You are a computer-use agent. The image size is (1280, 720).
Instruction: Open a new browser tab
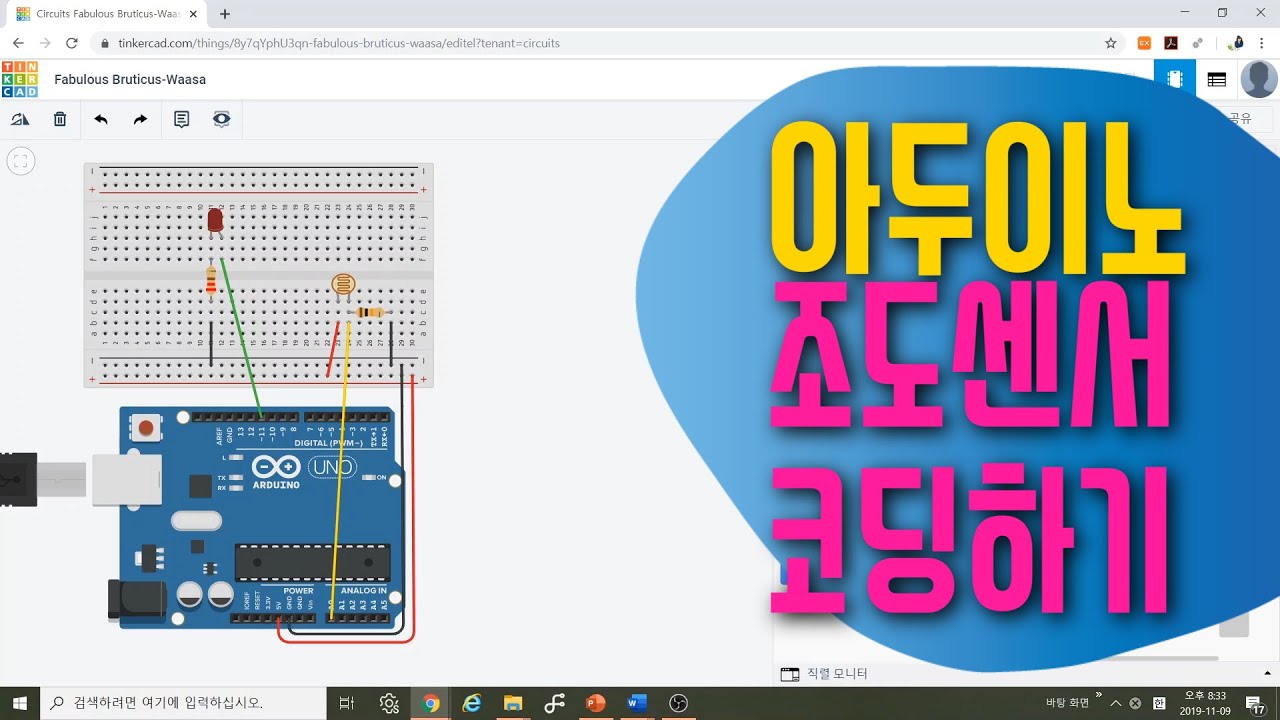(224, 14)
